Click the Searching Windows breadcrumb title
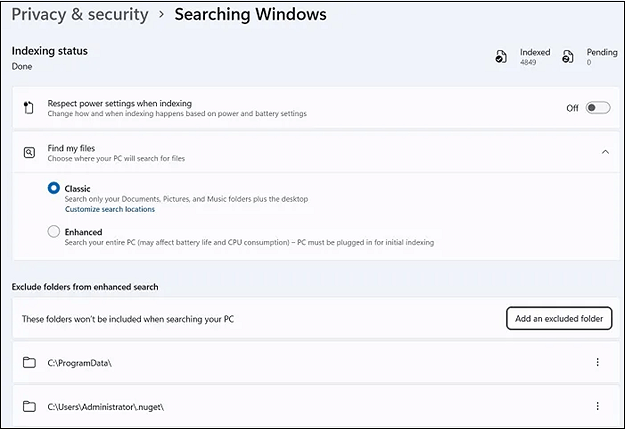This screenshot has width=626, height=429. point(250,15)
